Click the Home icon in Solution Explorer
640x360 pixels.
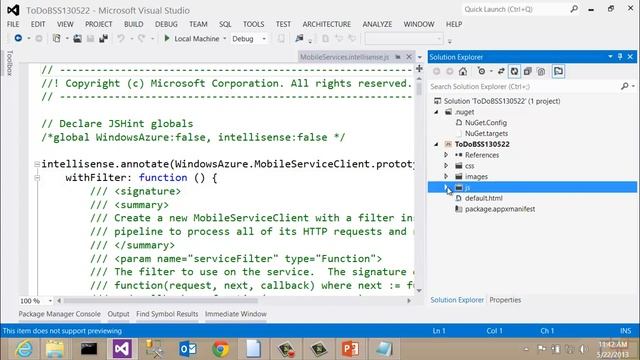pyautogui.click(x=462, y=71)
